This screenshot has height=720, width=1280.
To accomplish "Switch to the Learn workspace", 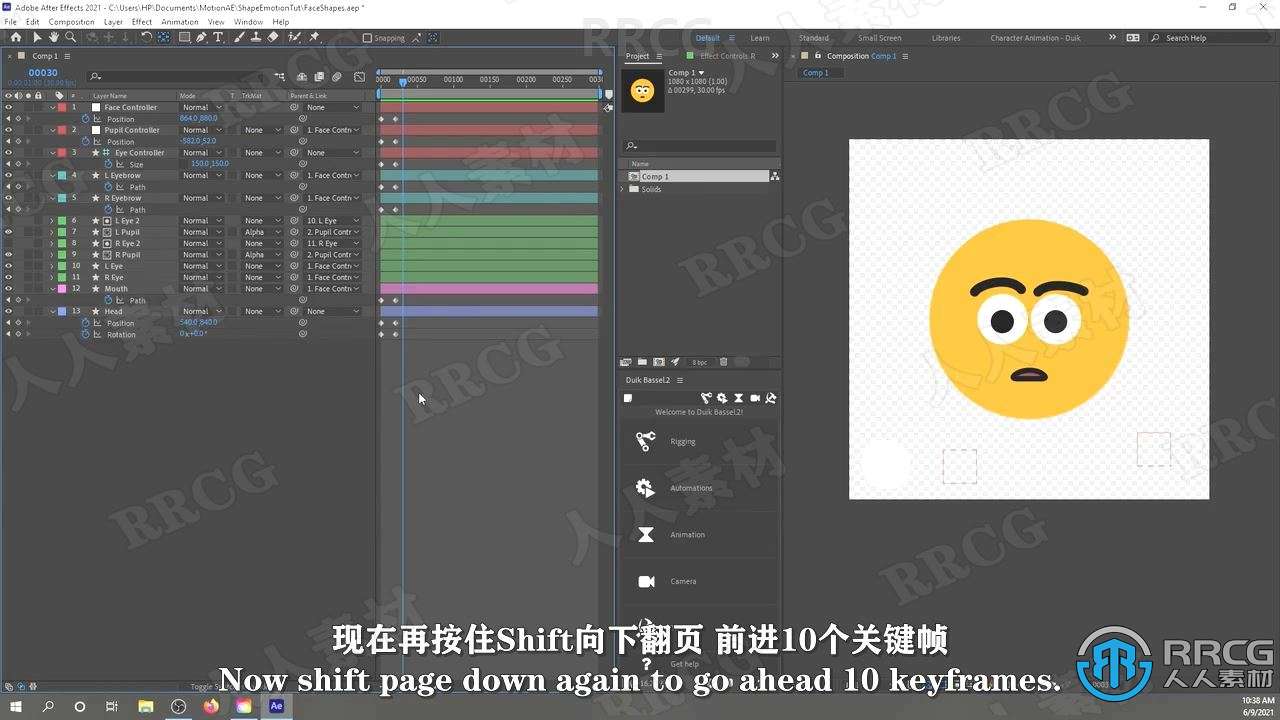I will click(760, 38).
